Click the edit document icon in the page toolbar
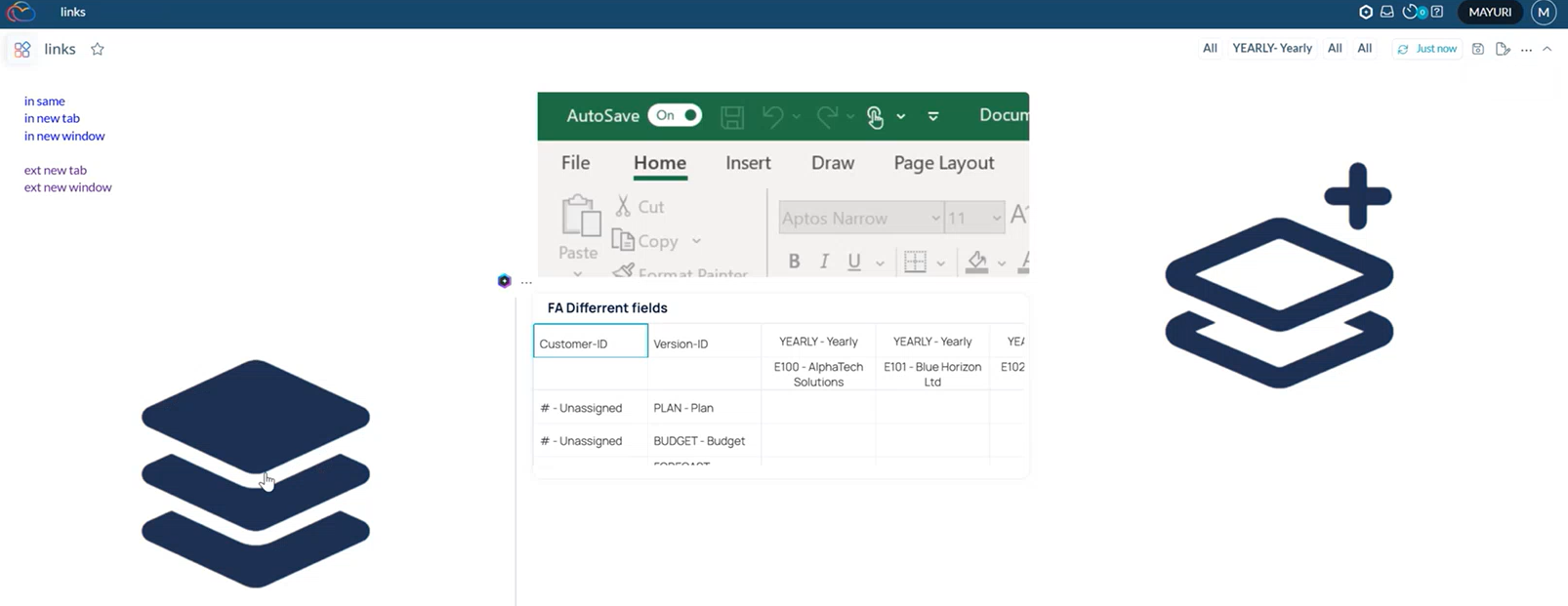Viewport: 1568px width, 606px height. coord(1503,49)
